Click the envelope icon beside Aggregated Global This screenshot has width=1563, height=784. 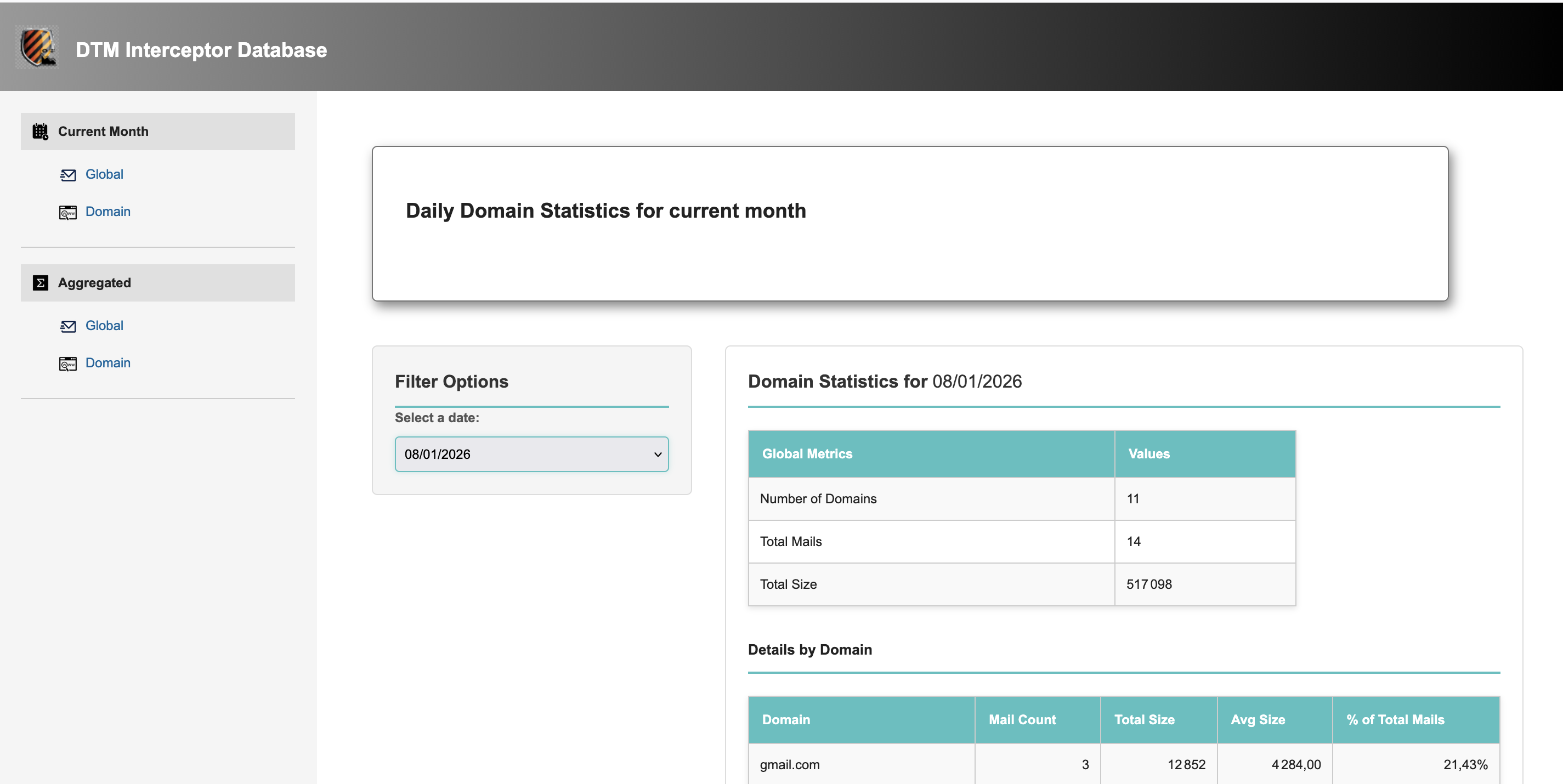pyautogui.click(x=68, y=326)
